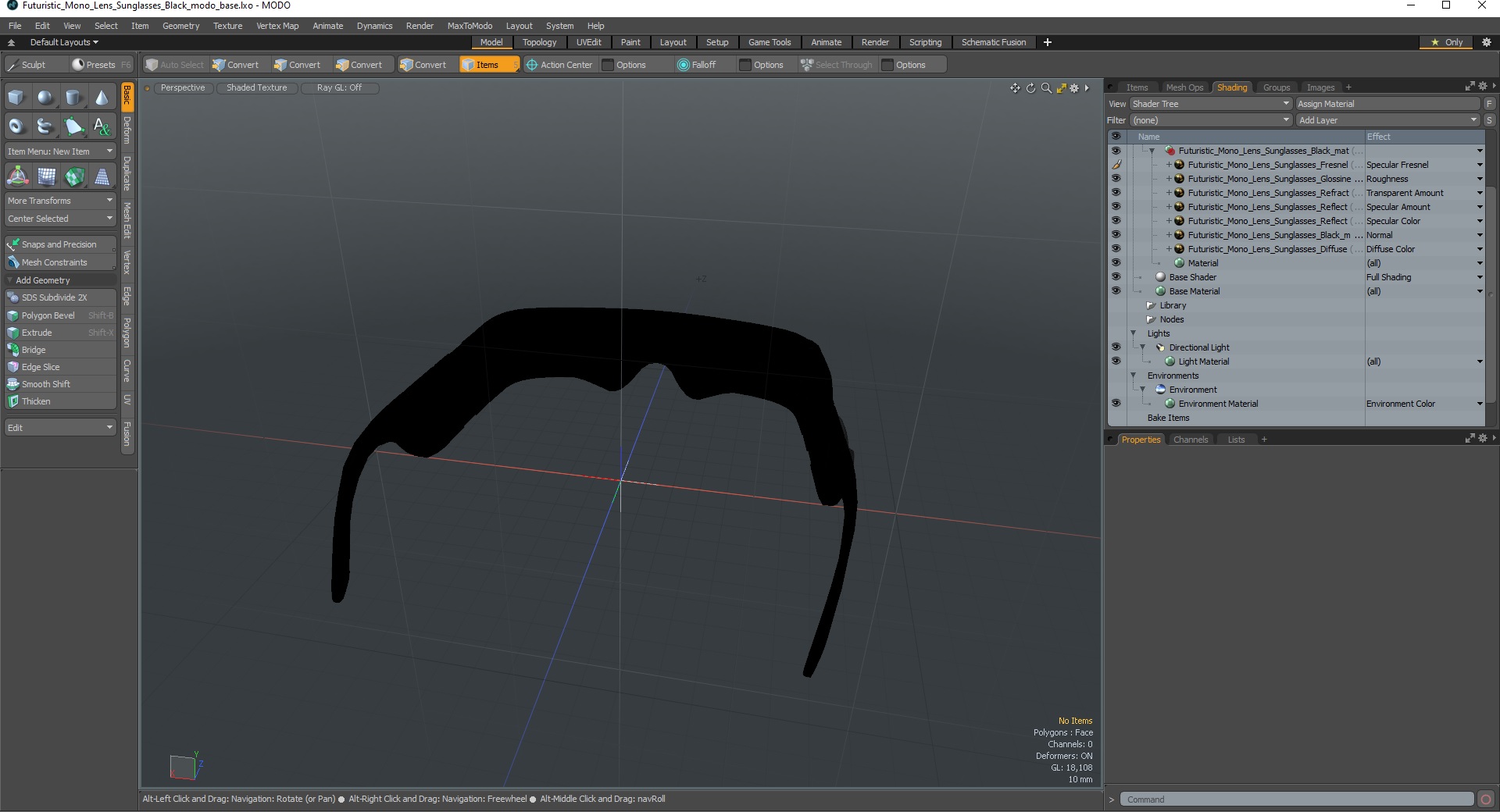Collapse the Lights group in shader tree
Viewport: 1500px width, 812px height.
pyautogui.click(x=1134, y=333)
